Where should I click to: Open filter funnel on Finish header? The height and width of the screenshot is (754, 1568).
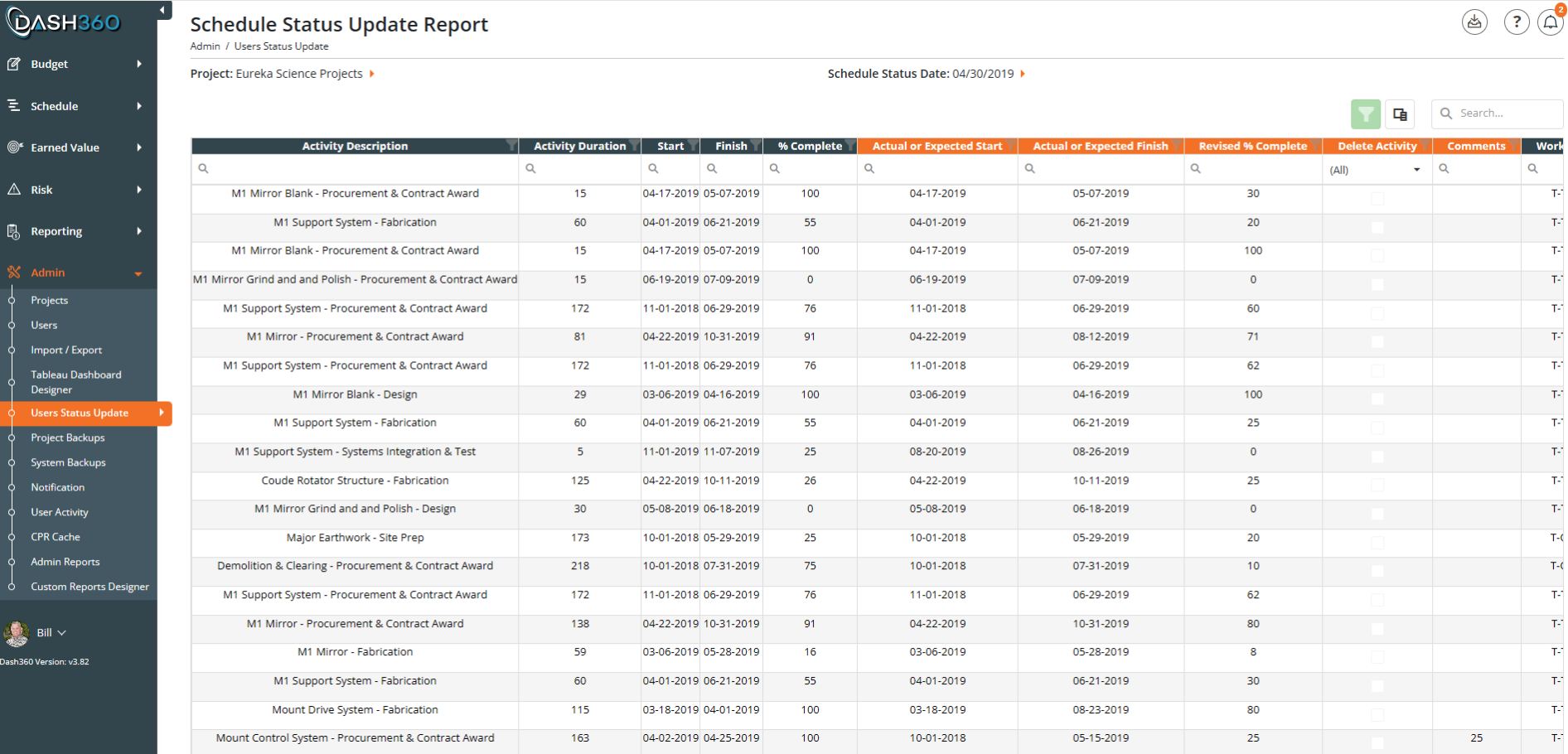tap(755, 146)
